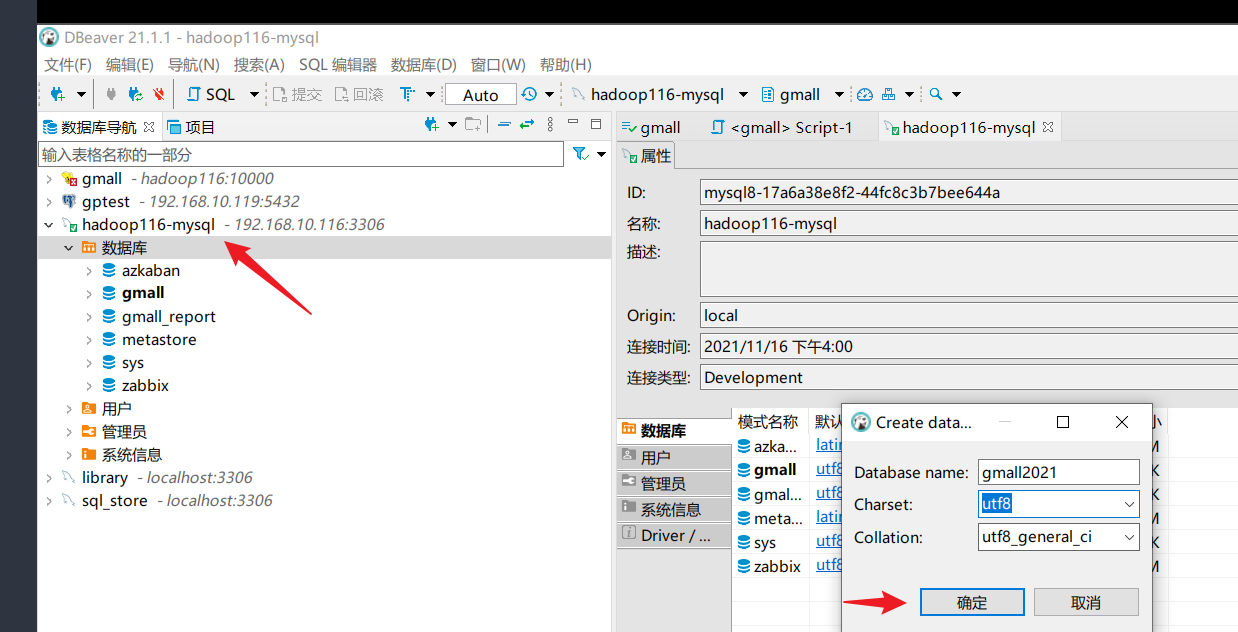The height and width of the screenshot is (632, 1238).
Task: Open the 数据库(D) menu
Action: (x=424, y=64)
